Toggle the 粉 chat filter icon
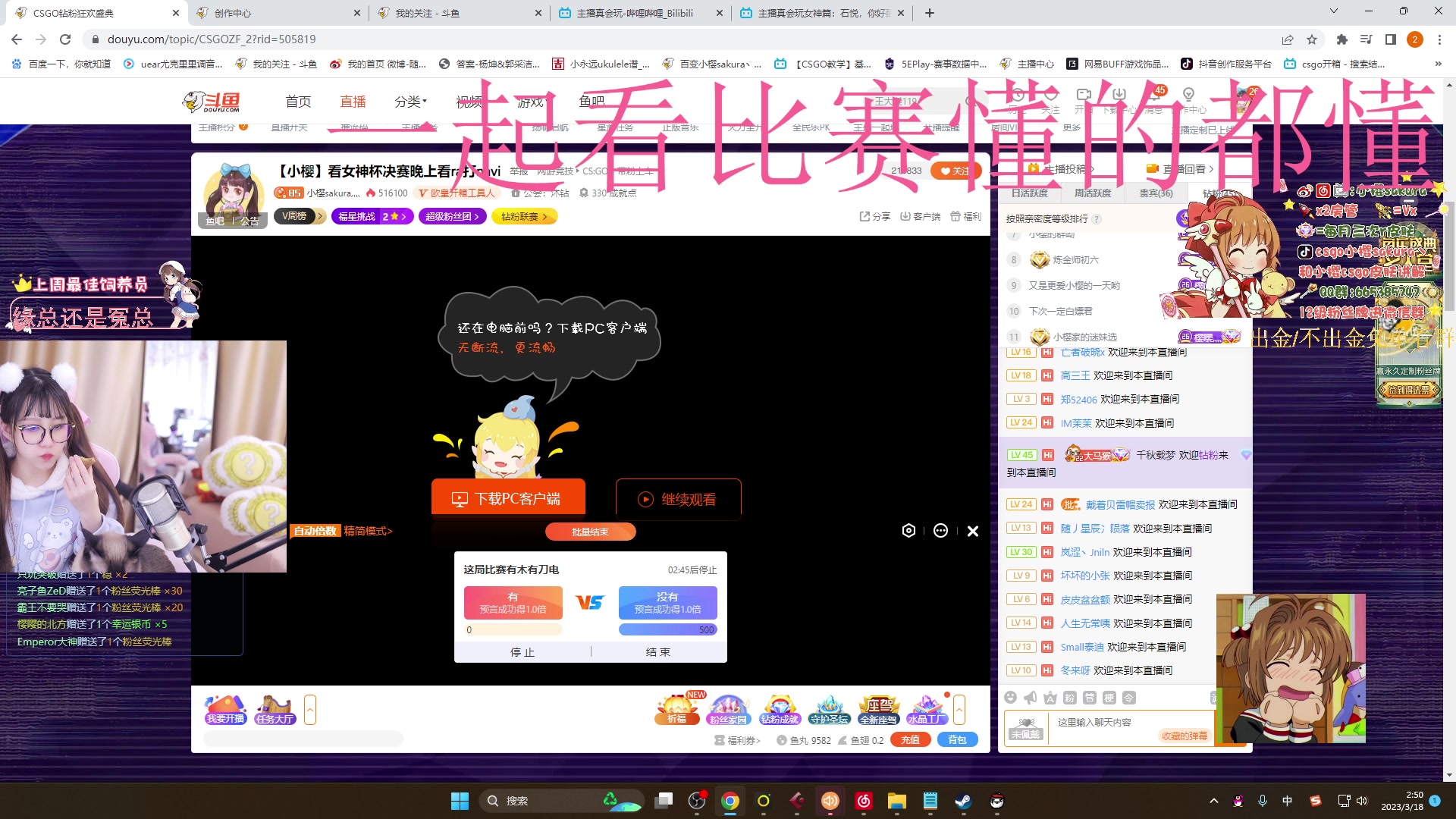This screenshot has height=819, width=1456. [x=1069, y=698]
